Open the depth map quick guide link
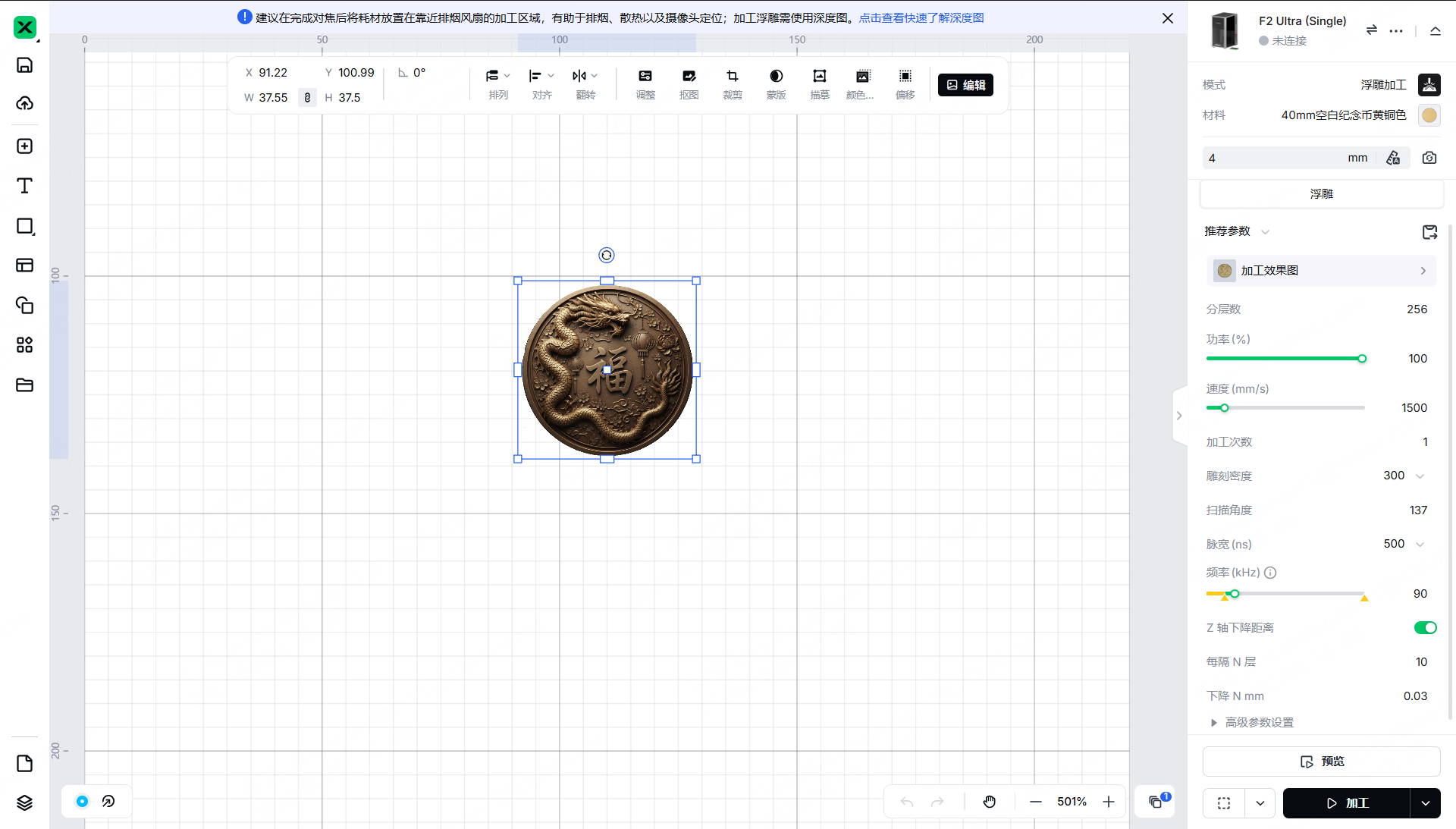The height and width of the screenshot is (829, 1456). pyautogui.click(x=921, y=17)
